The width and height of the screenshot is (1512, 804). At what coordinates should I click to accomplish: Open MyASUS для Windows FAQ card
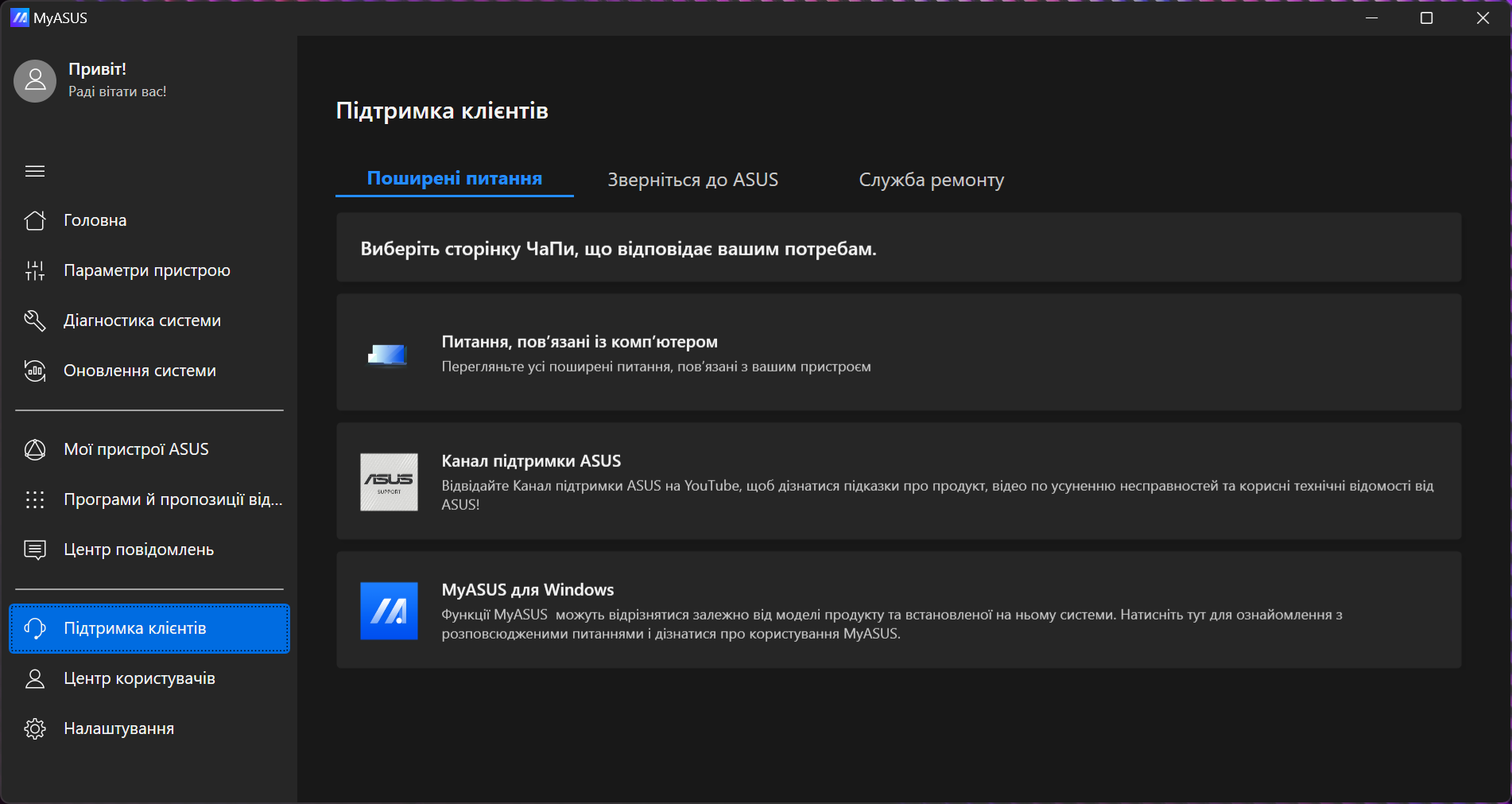pos(898,611)
